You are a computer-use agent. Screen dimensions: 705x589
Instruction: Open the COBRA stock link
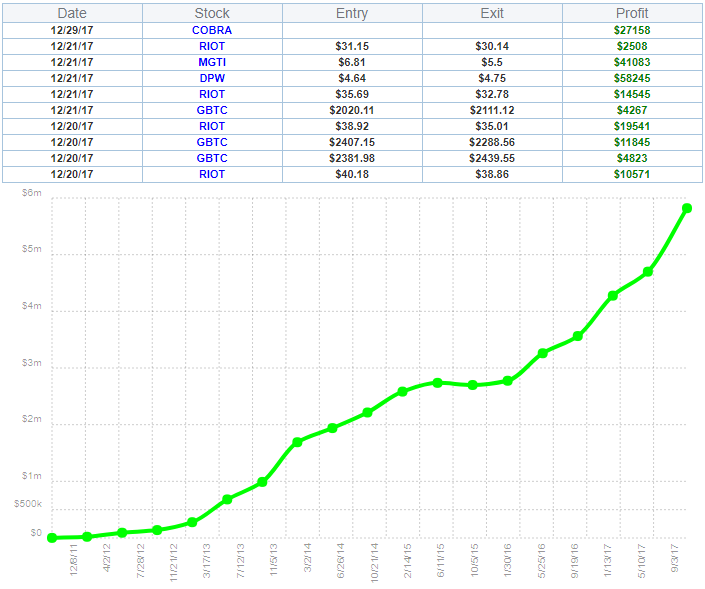[x=212, y=30]
